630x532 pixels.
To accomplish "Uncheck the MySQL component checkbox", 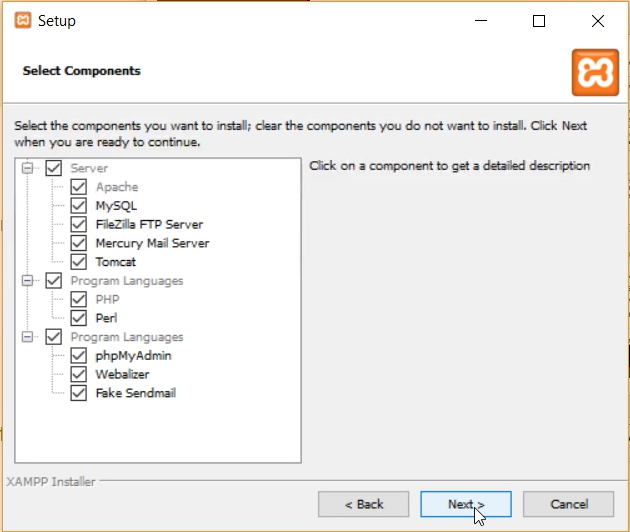I will [80, 206].
